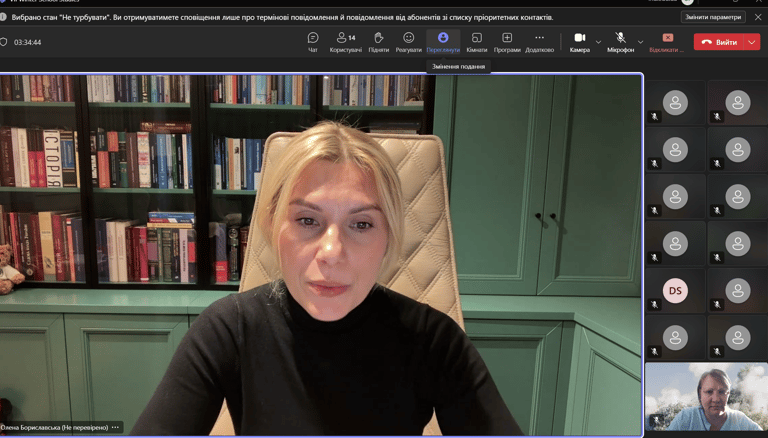The width and height of the screenshot is (768, 438).
Task: Unmute the microphone (Мікрофон)
Action: [620, 42]
